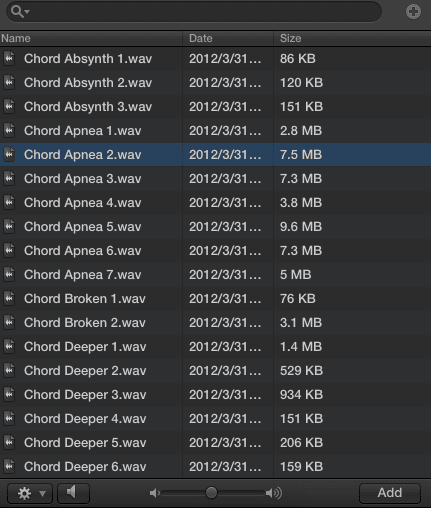Click audio file icon for Chord Apnea 5.wav
This screenshot has width=431, height=508.
9,227
